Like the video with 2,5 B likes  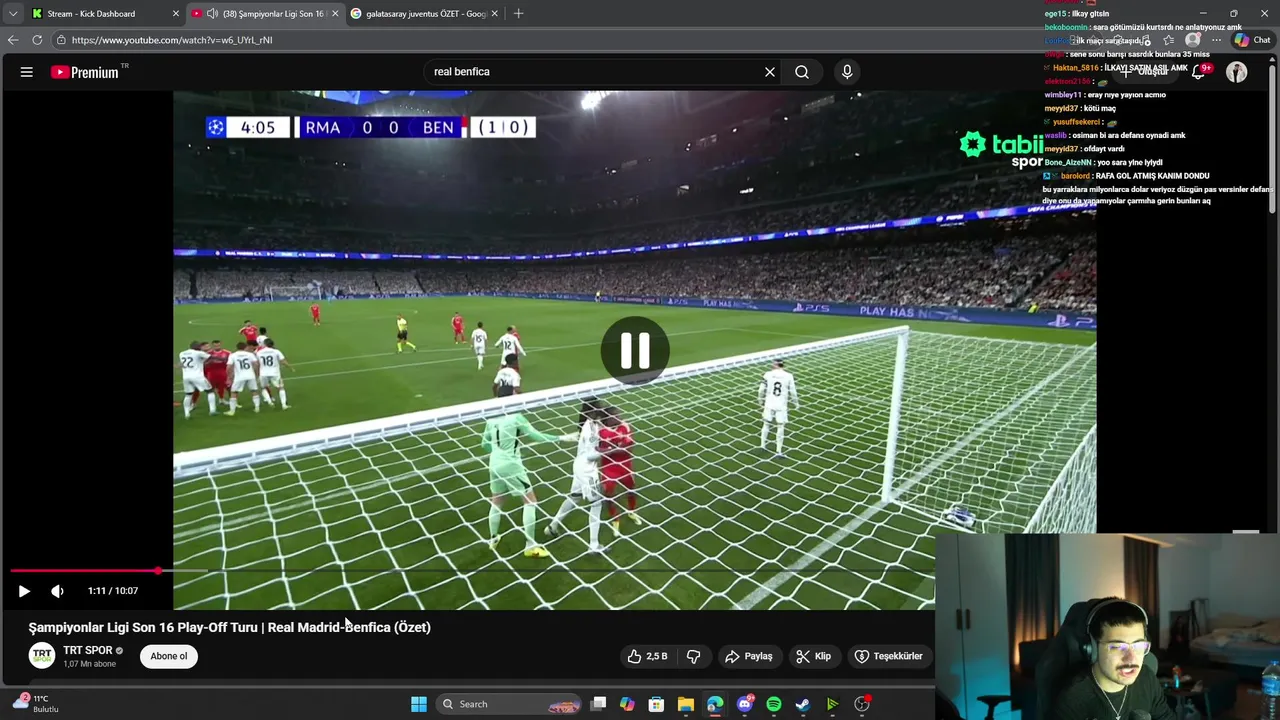(647, 656)
